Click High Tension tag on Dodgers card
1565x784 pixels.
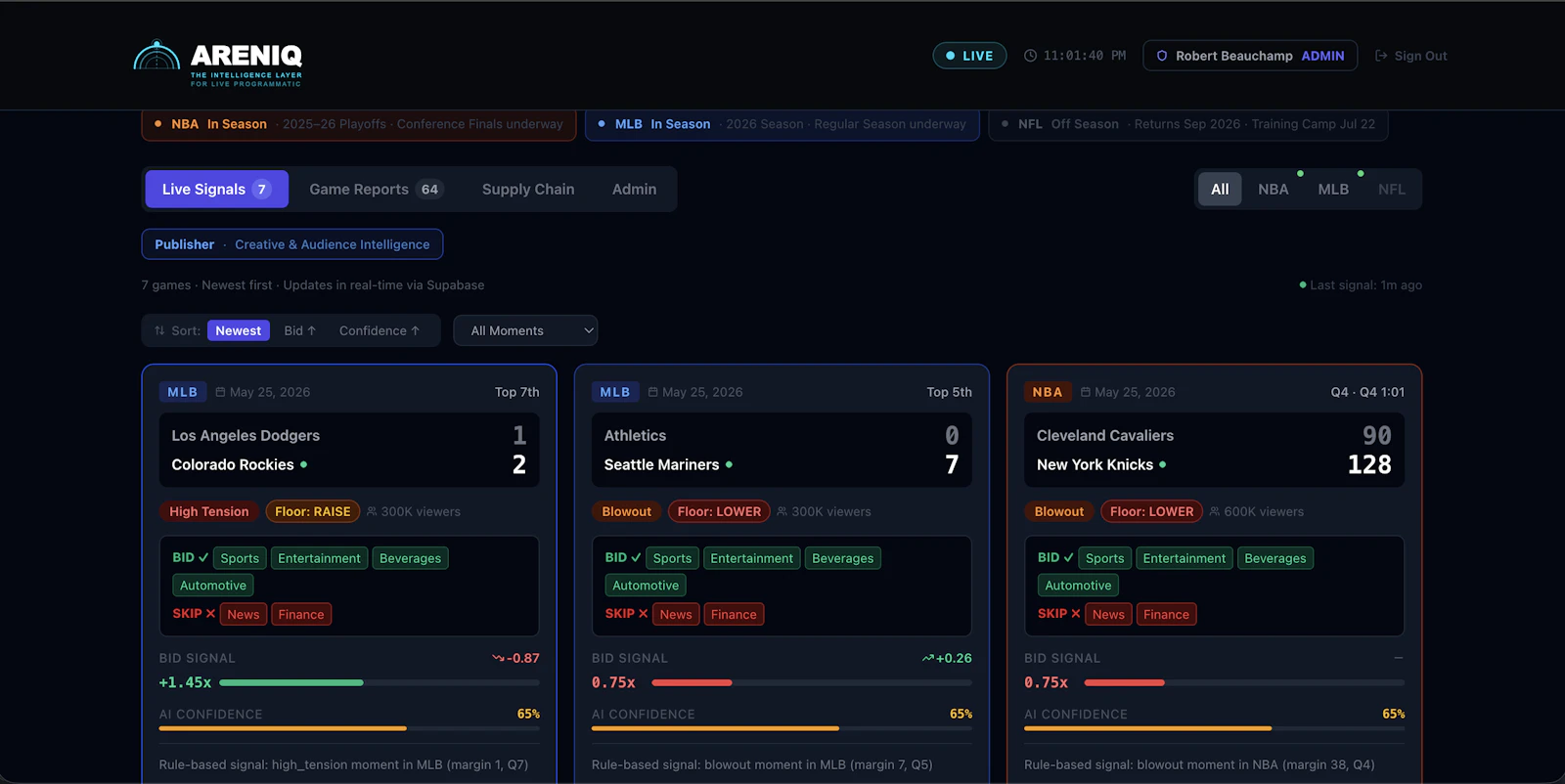[x=209, y=511]
